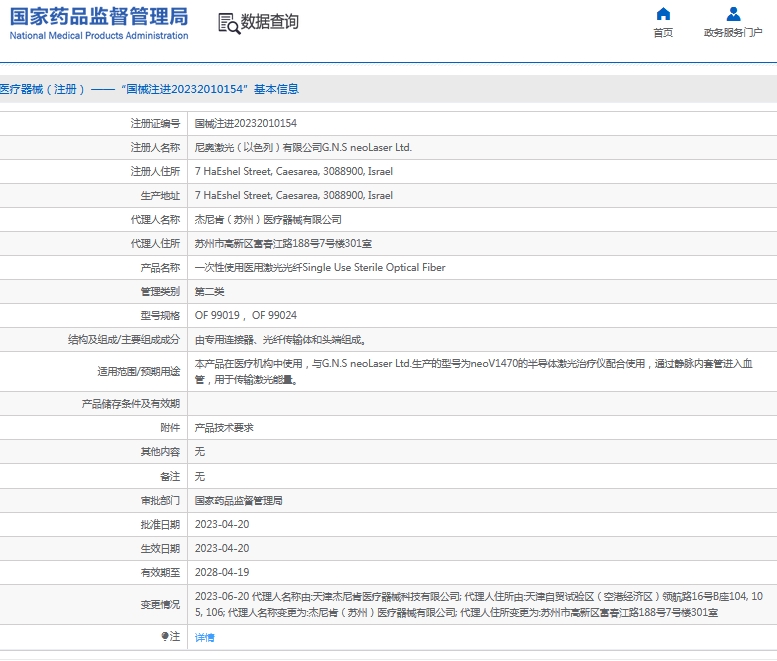
Task: Click the 无 value in 备注 row
Action: 200,477
